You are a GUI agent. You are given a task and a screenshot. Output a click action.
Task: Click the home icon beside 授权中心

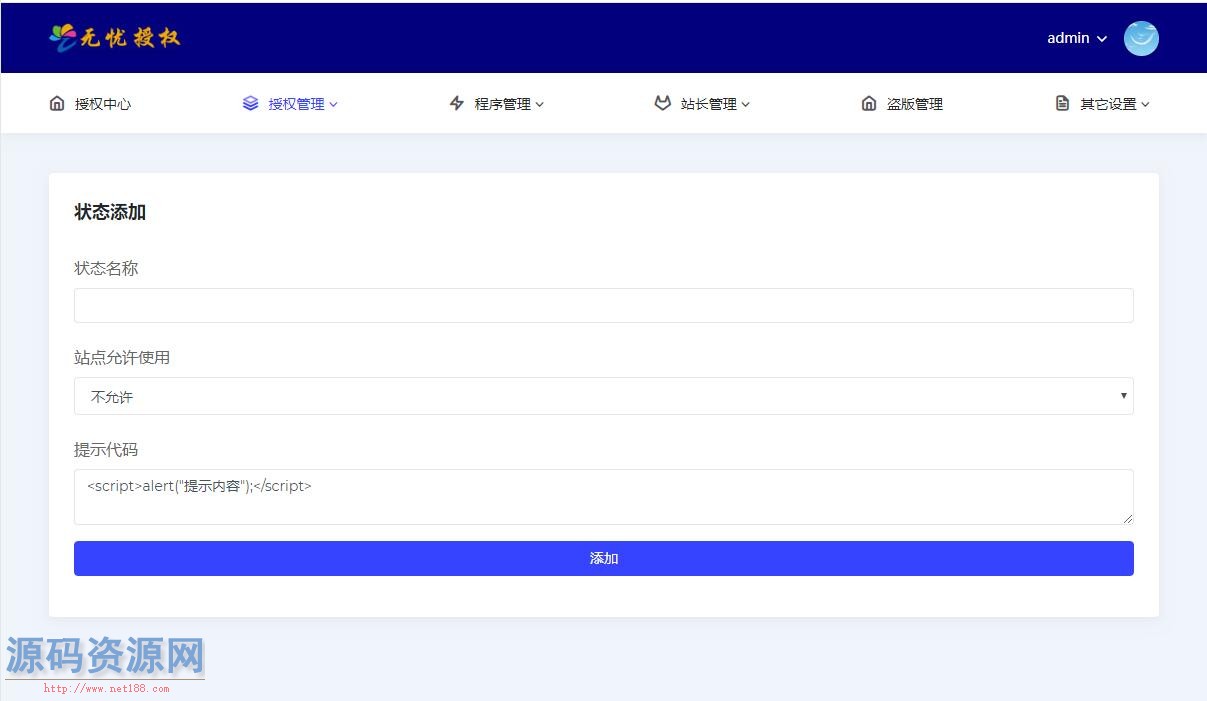coord(57,103)
